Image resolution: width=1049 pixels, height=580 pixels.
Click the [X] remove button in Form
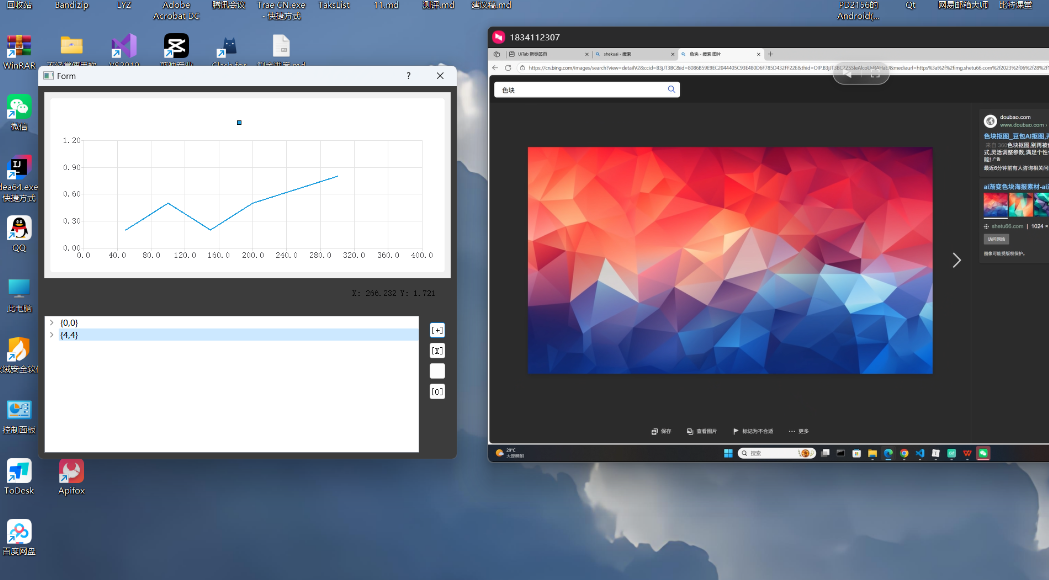pos(437,351)
